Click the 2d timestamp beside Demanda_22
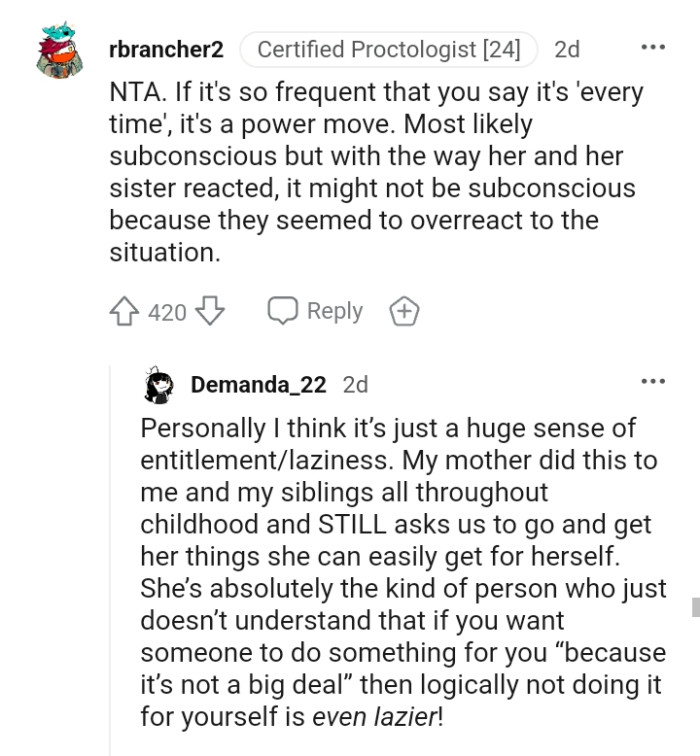The image size is (700, 756). pos(355,384)
